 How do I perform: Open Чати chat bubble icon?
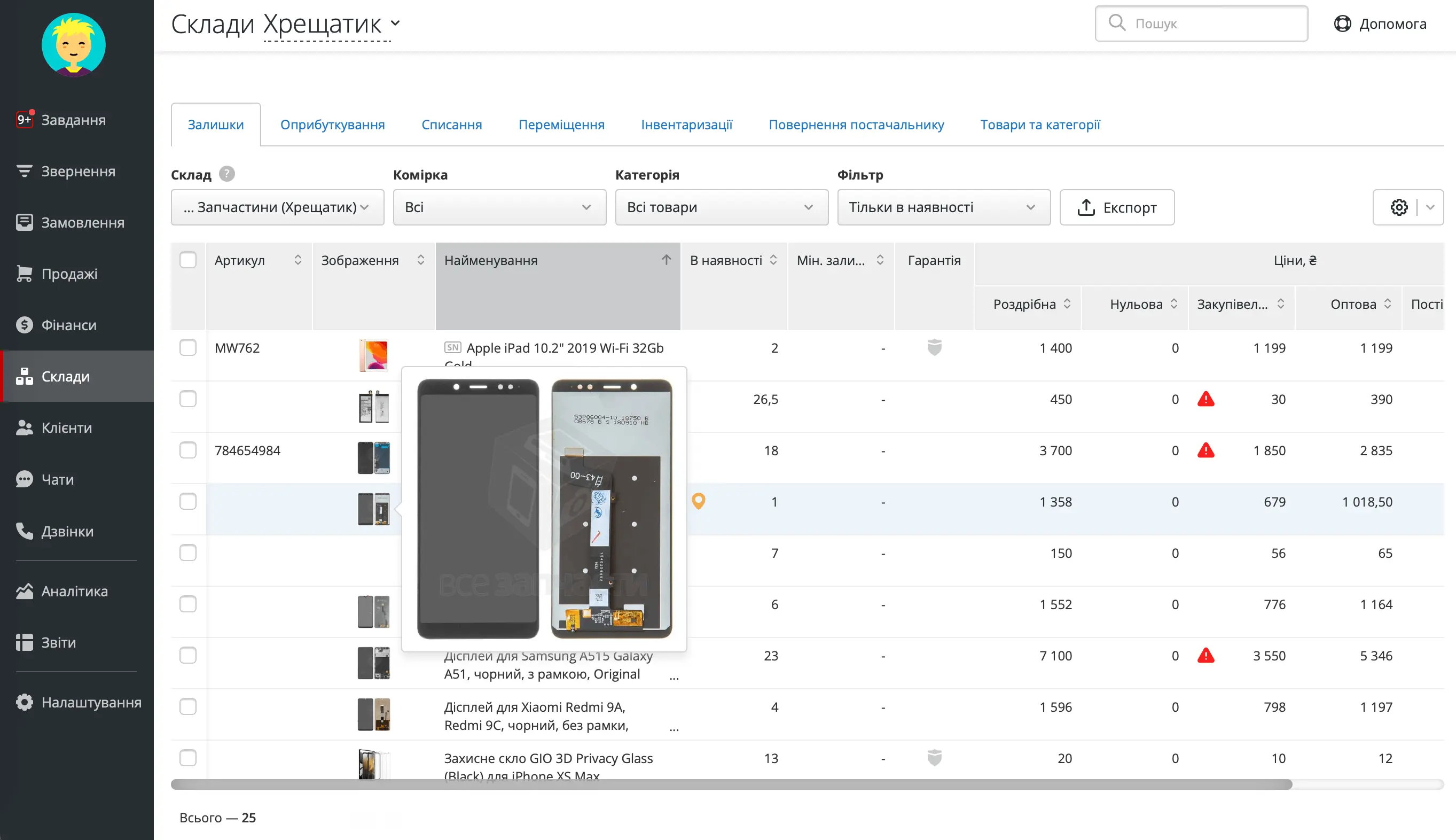24,479
